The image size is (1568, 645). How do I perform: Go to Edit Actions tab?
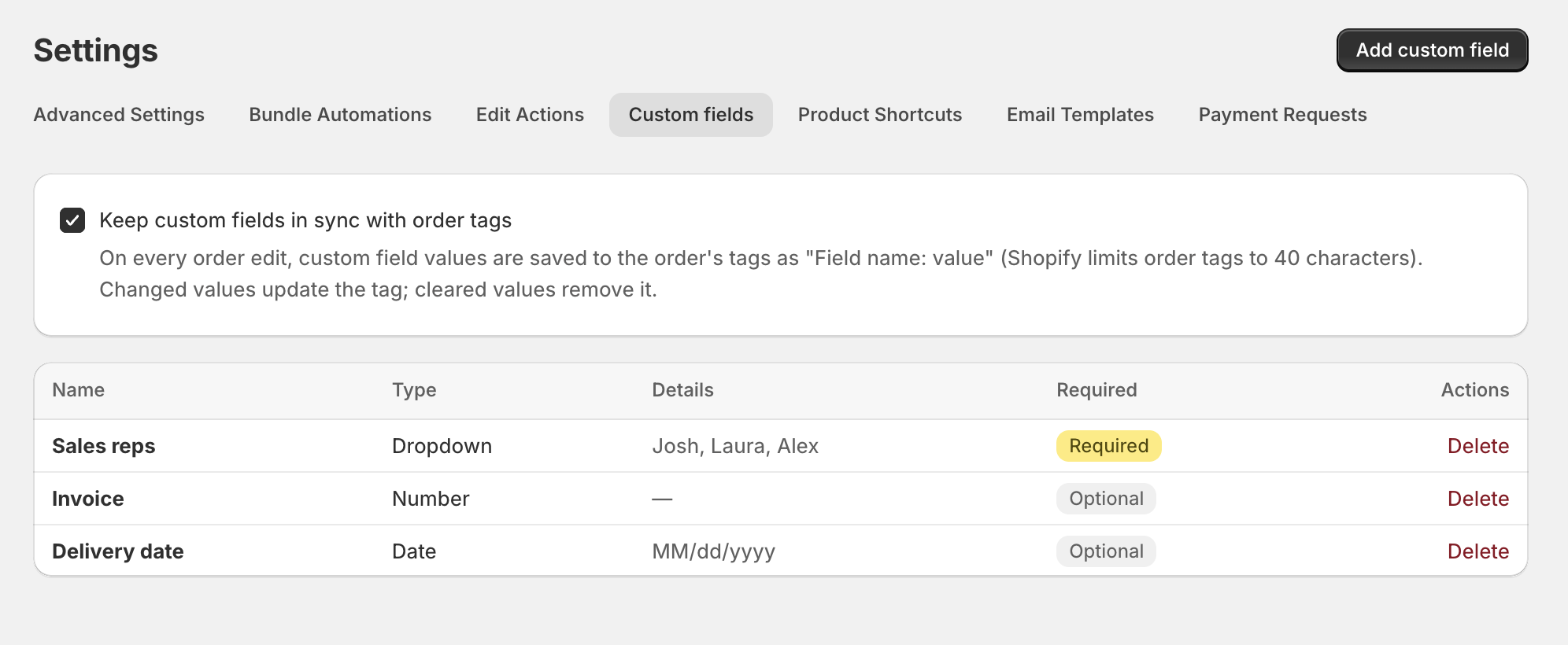pyautogui.click(x=530, y=115)
